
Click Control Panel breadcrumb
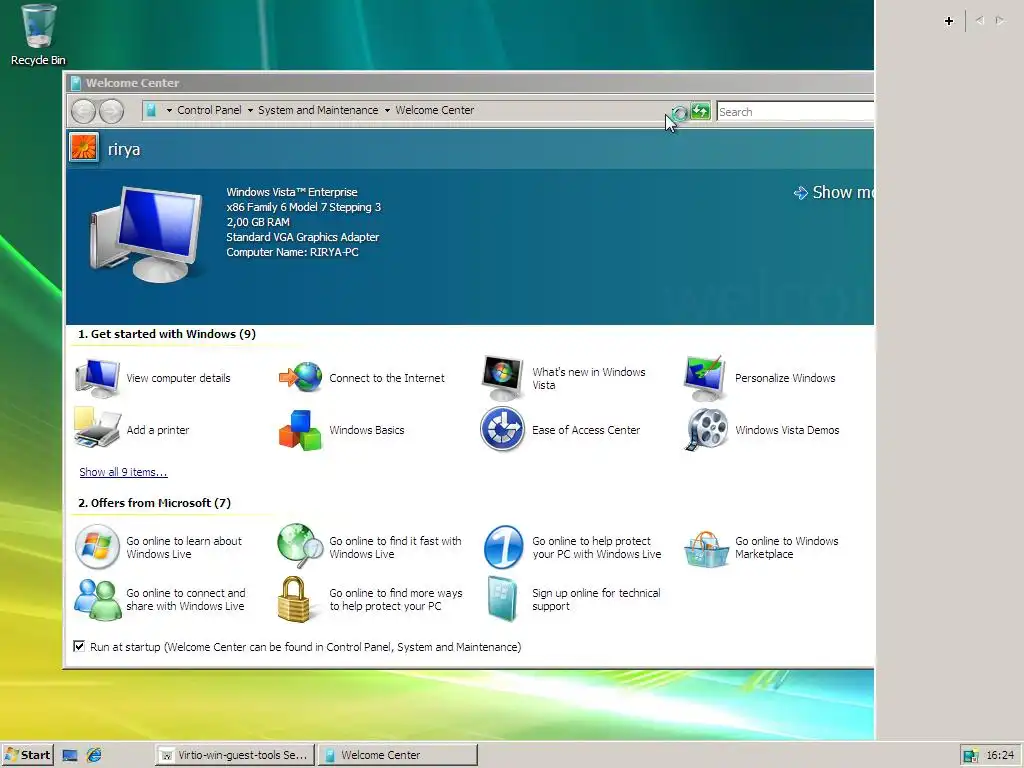[x=209, y=110]
